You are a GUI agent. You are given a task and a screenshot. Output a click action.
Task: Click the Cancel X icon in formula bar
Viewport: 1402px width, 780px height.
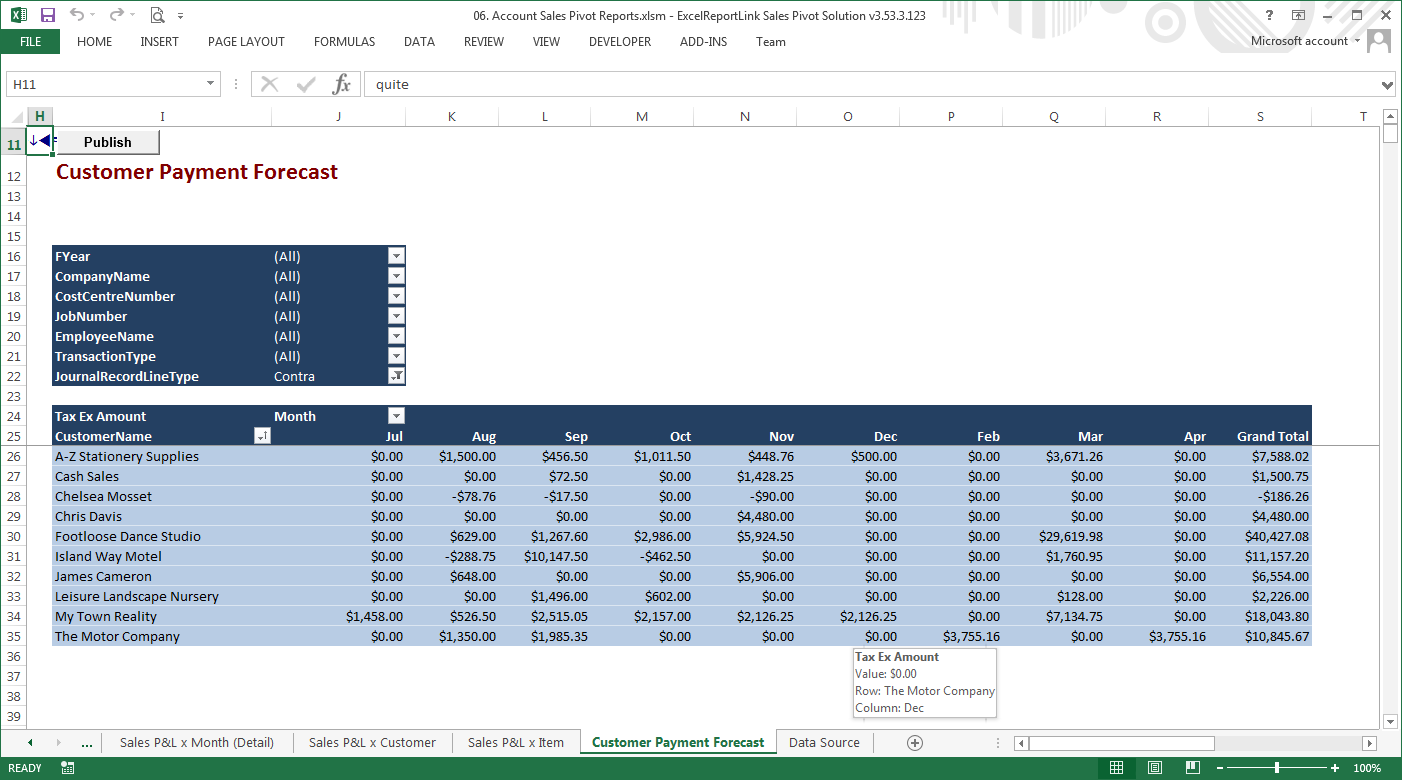pos(270,84)
